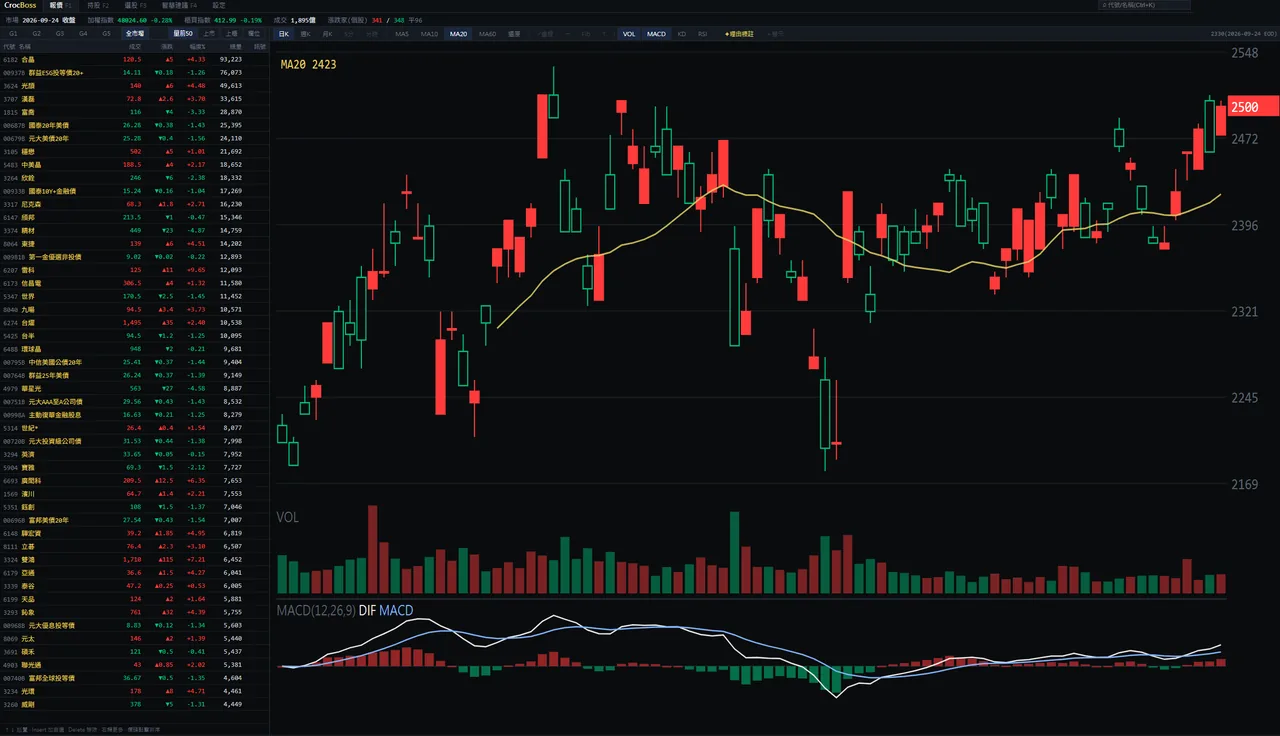
Task: Enable the KD indicator
Action: coord(682,34)
